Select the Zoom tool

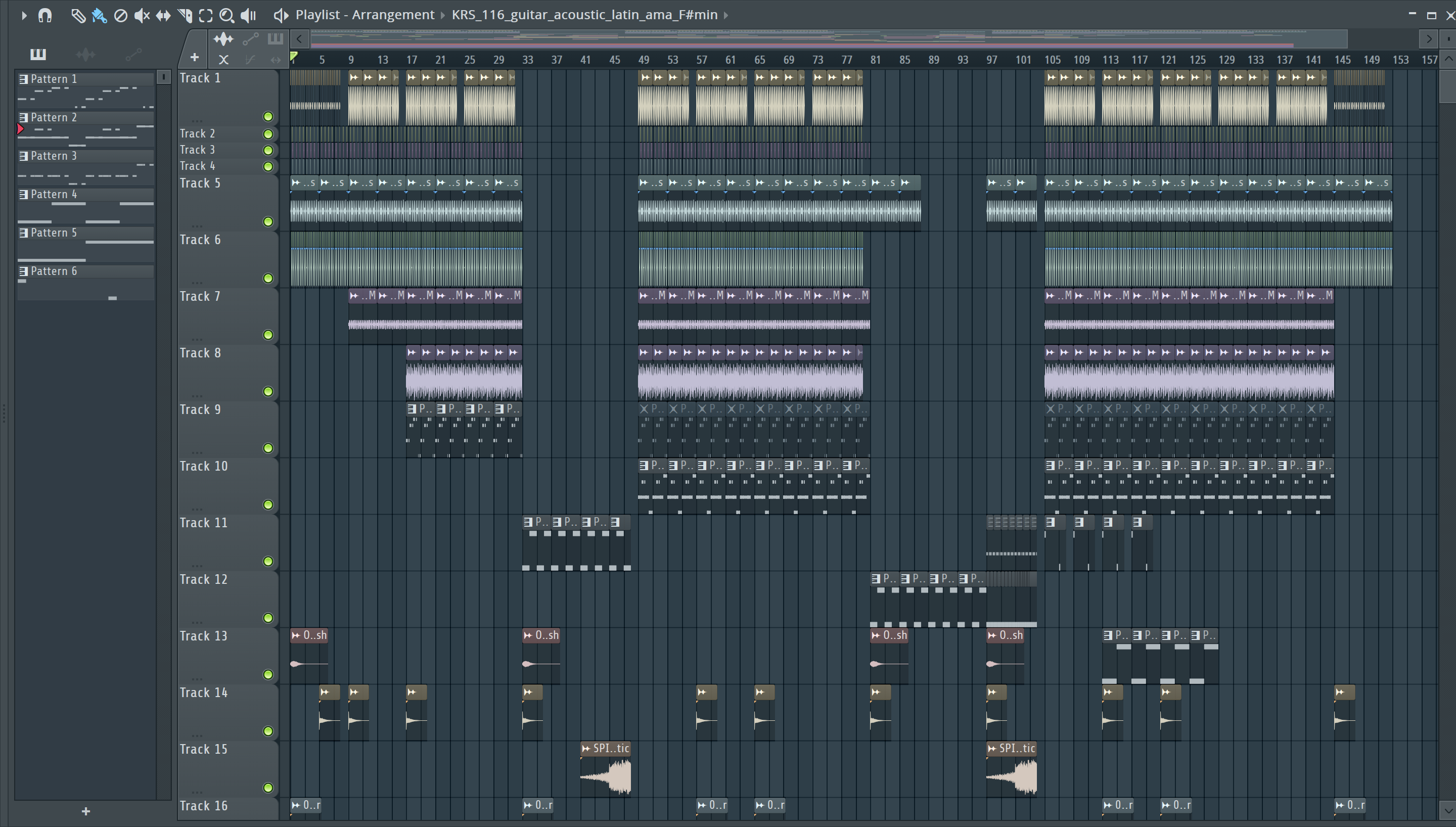226,15
